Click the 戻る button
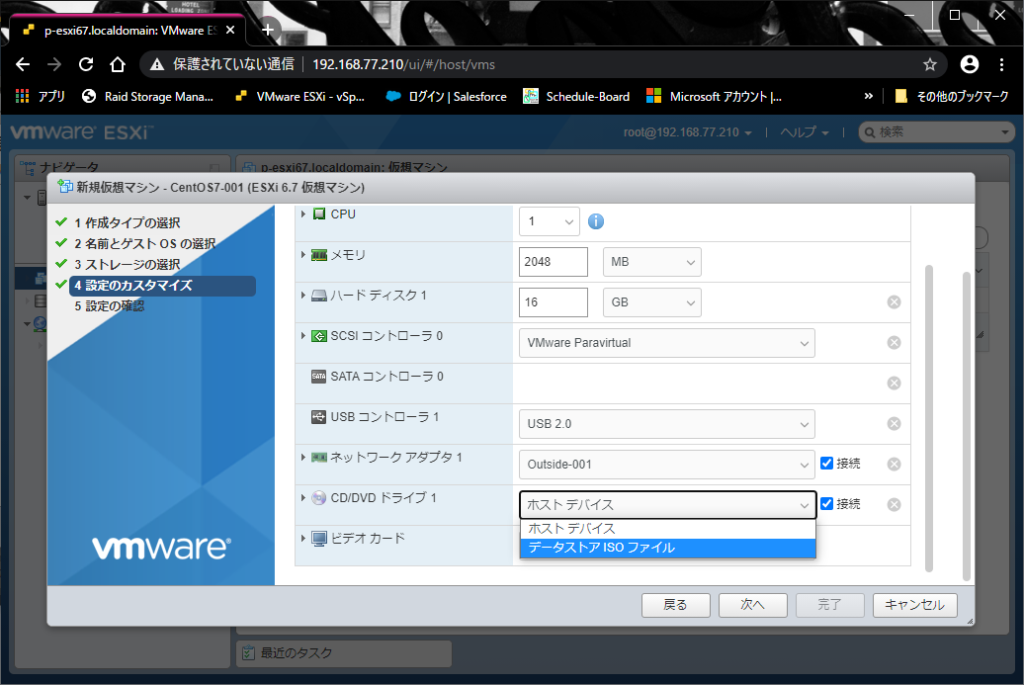 coord(675,605)
